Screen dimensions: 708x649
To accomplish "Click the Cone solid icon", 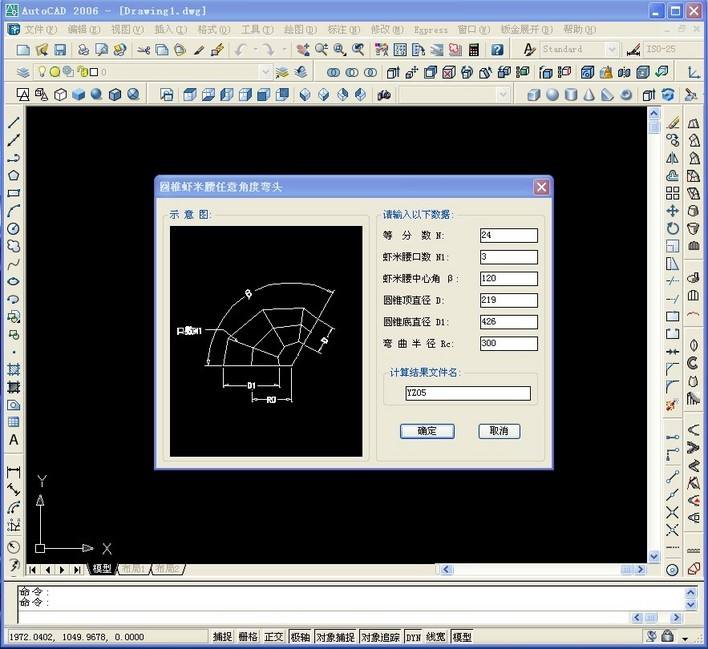I will pyautogui.click(x=589, y=95).
